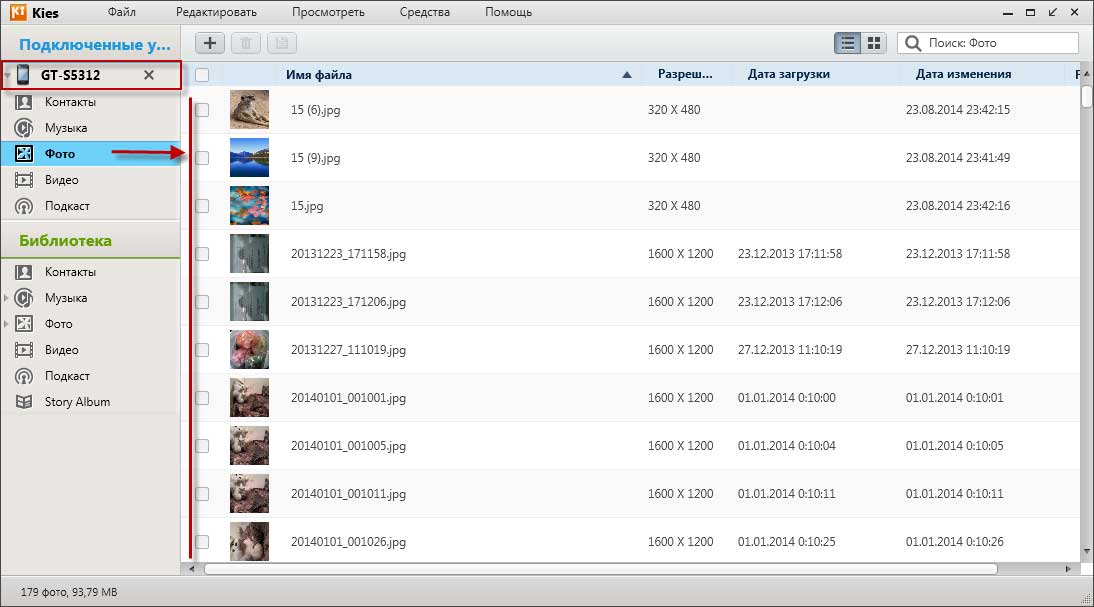This screenshot has width=1094, height=607.
Task: Click the scroll left arrow
Action: (x=192, y=569)
